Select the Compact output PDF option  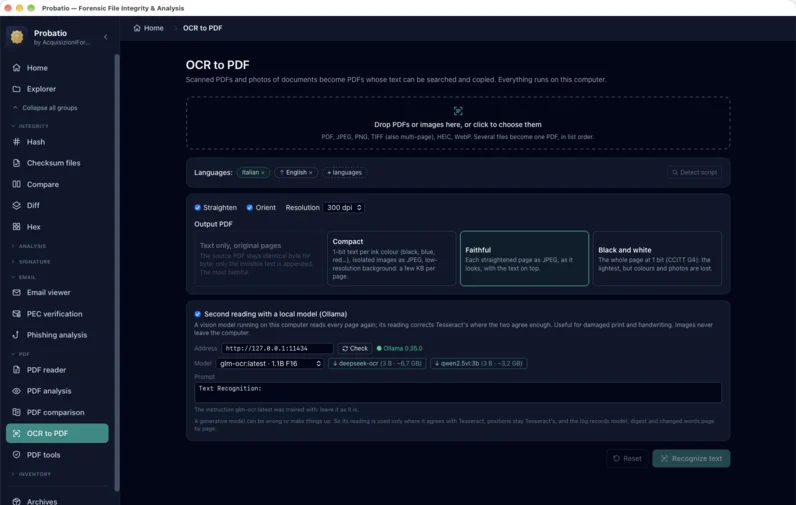[391, 258]
